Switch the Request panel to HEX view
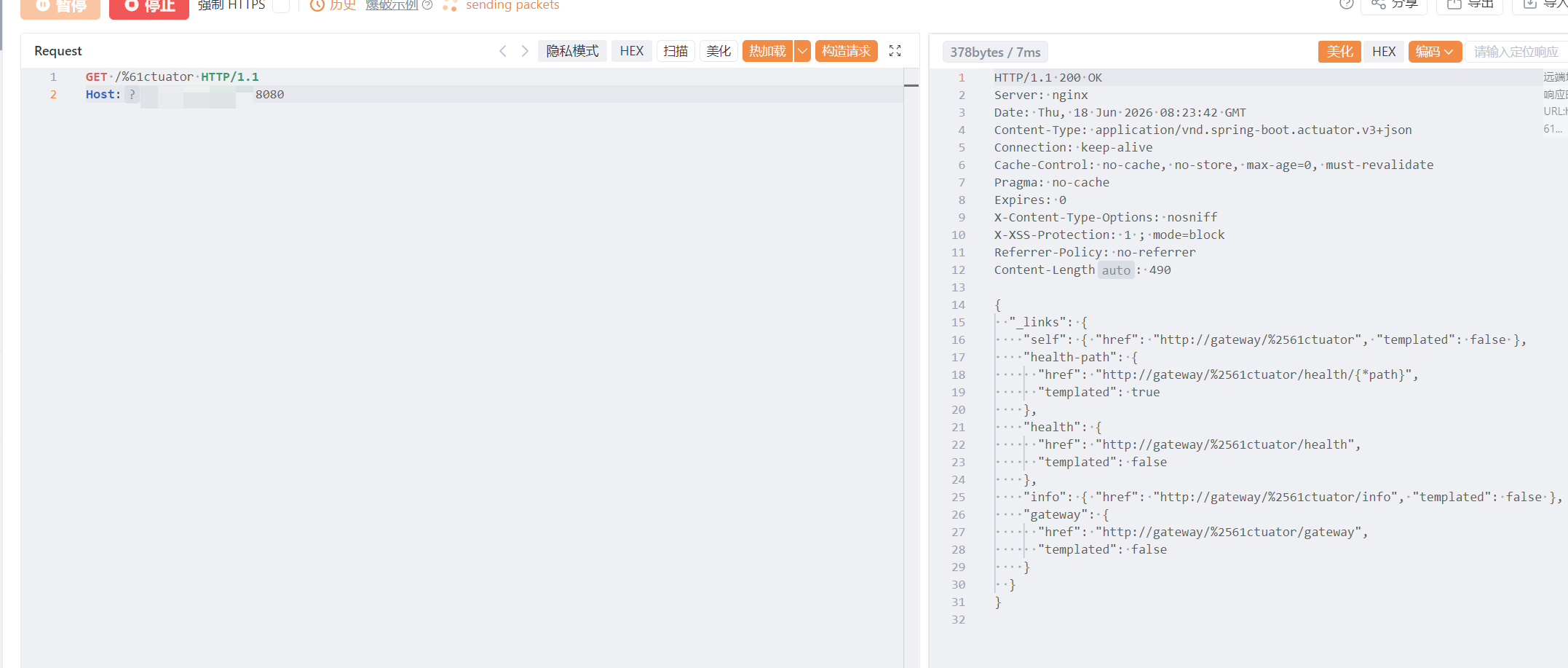Viewport: 1568px width, 668px height. [632, 51]
